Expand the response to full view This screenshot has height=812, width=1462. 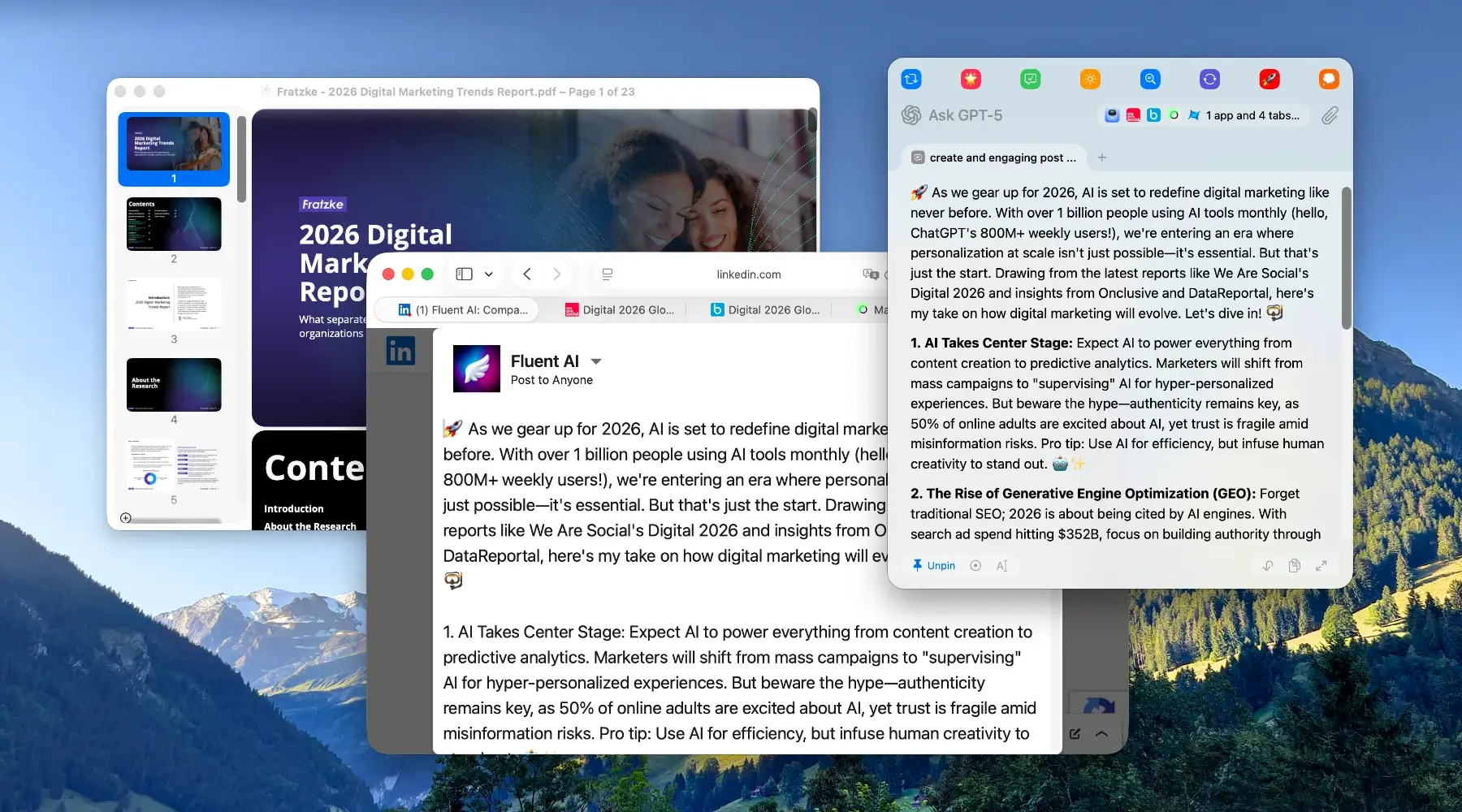point(1322,565)
